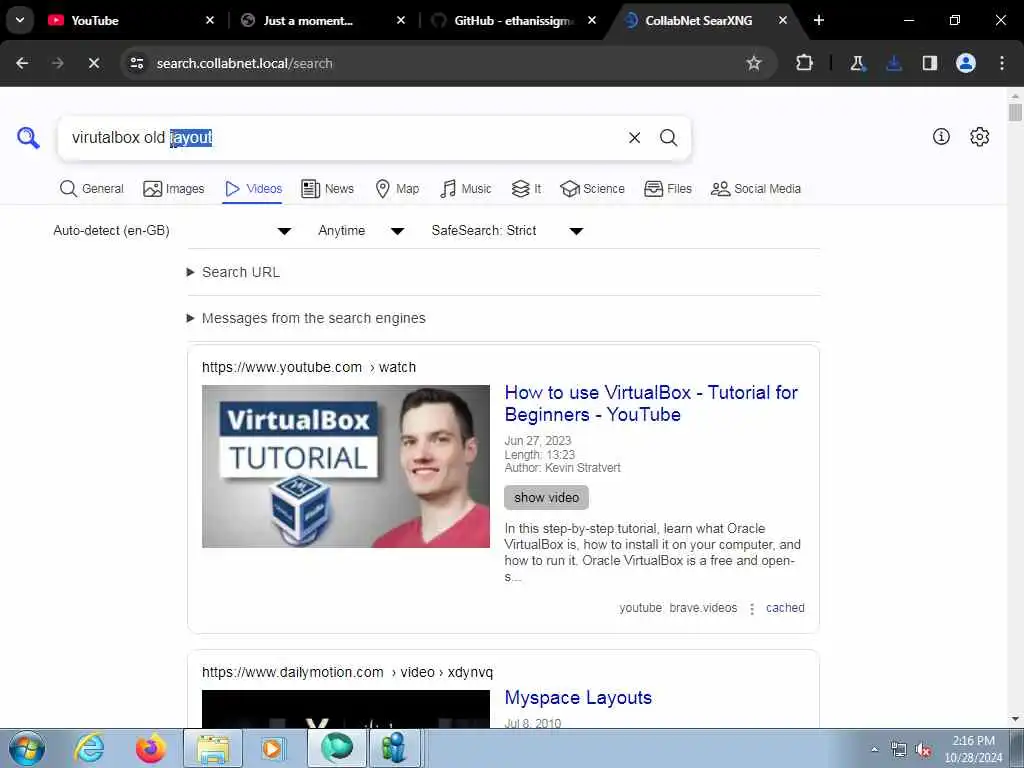Screen dimensions: 1024x768
Task: Open the info about page icon
Action: [941, 136]
